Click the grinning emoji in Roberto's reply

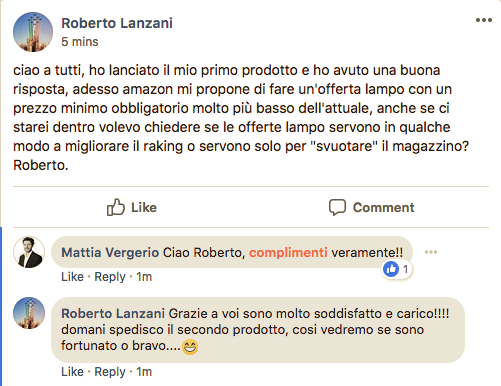tap(190, 346)
